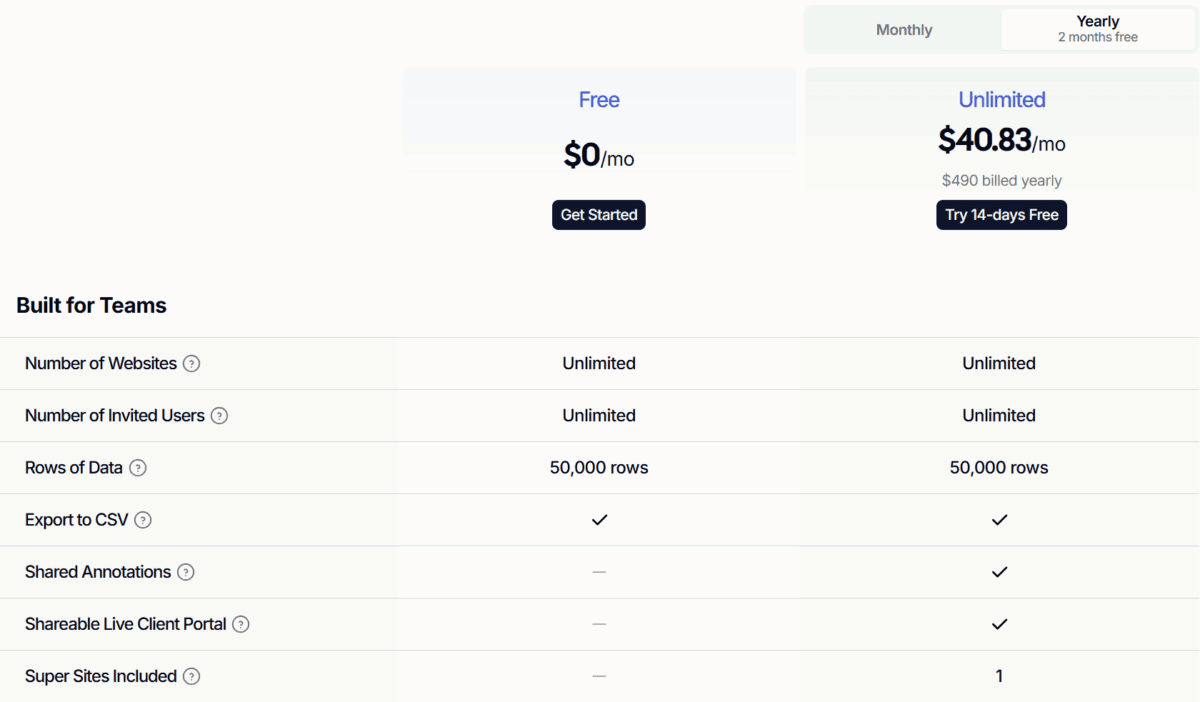The image size is (1200, 702).
Task: Click help icon beside Super Sites Included
Action: pyautogui.click(x=191, y=676)
